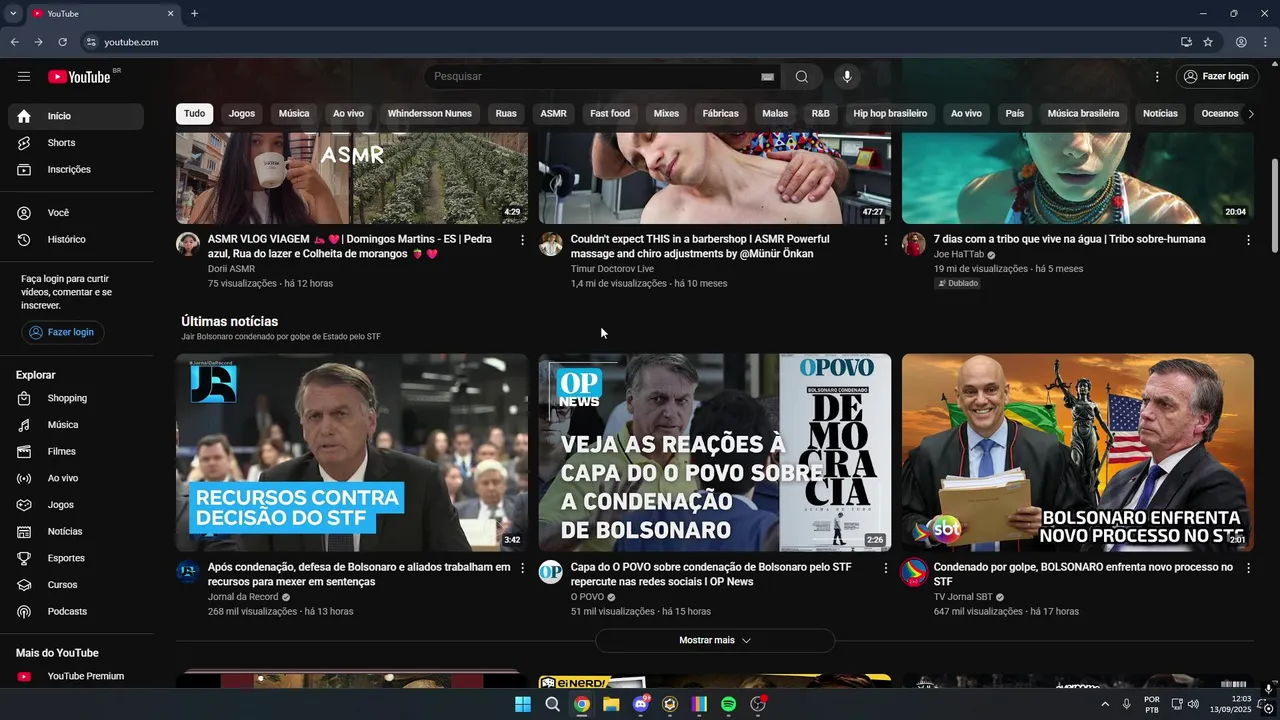Viewport: 1280px width, 720px height.
Task: Select the Tudo filter chip
Action: click(x=195, y=114)
